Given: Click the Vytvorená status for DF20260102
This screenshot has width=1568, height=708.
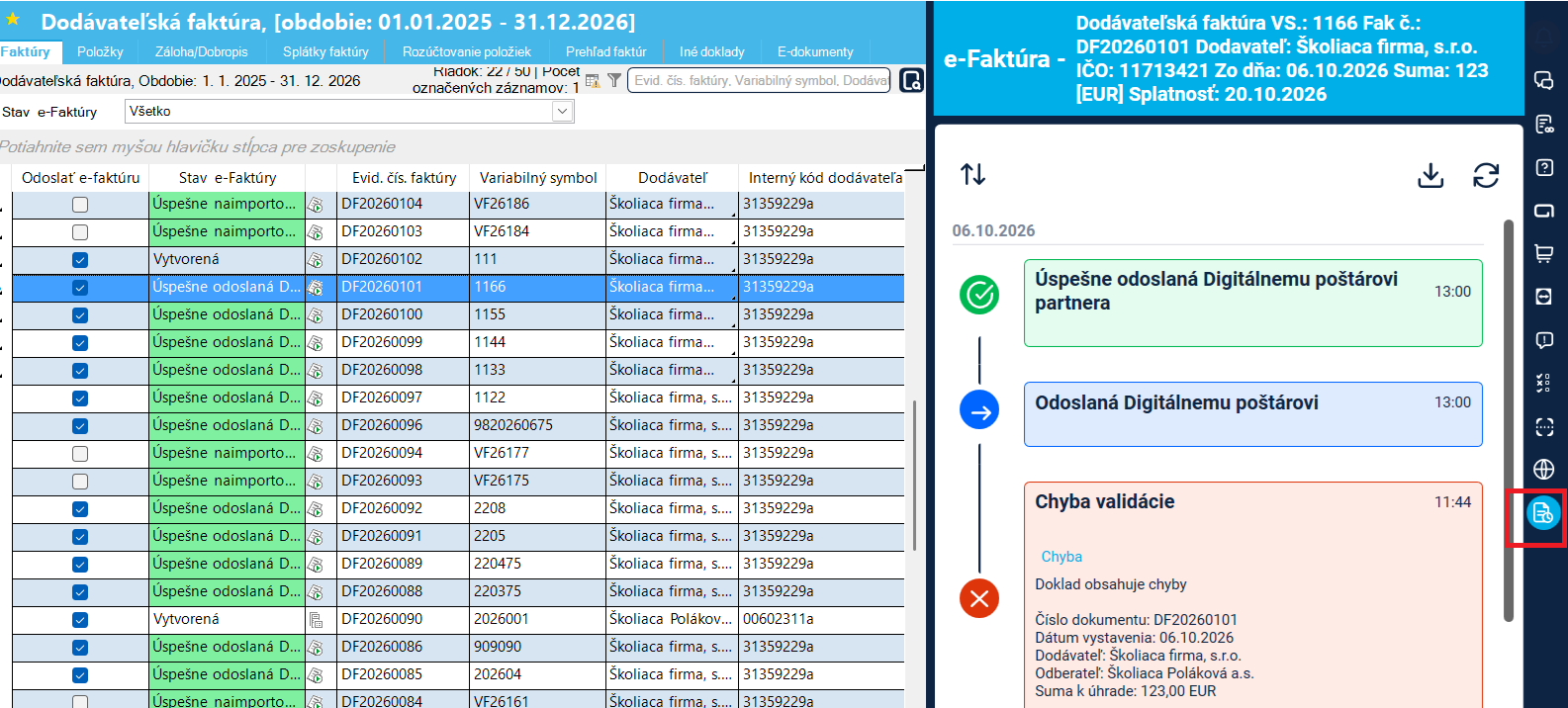Looking at the screenshot, I should [x=228, y=259].
